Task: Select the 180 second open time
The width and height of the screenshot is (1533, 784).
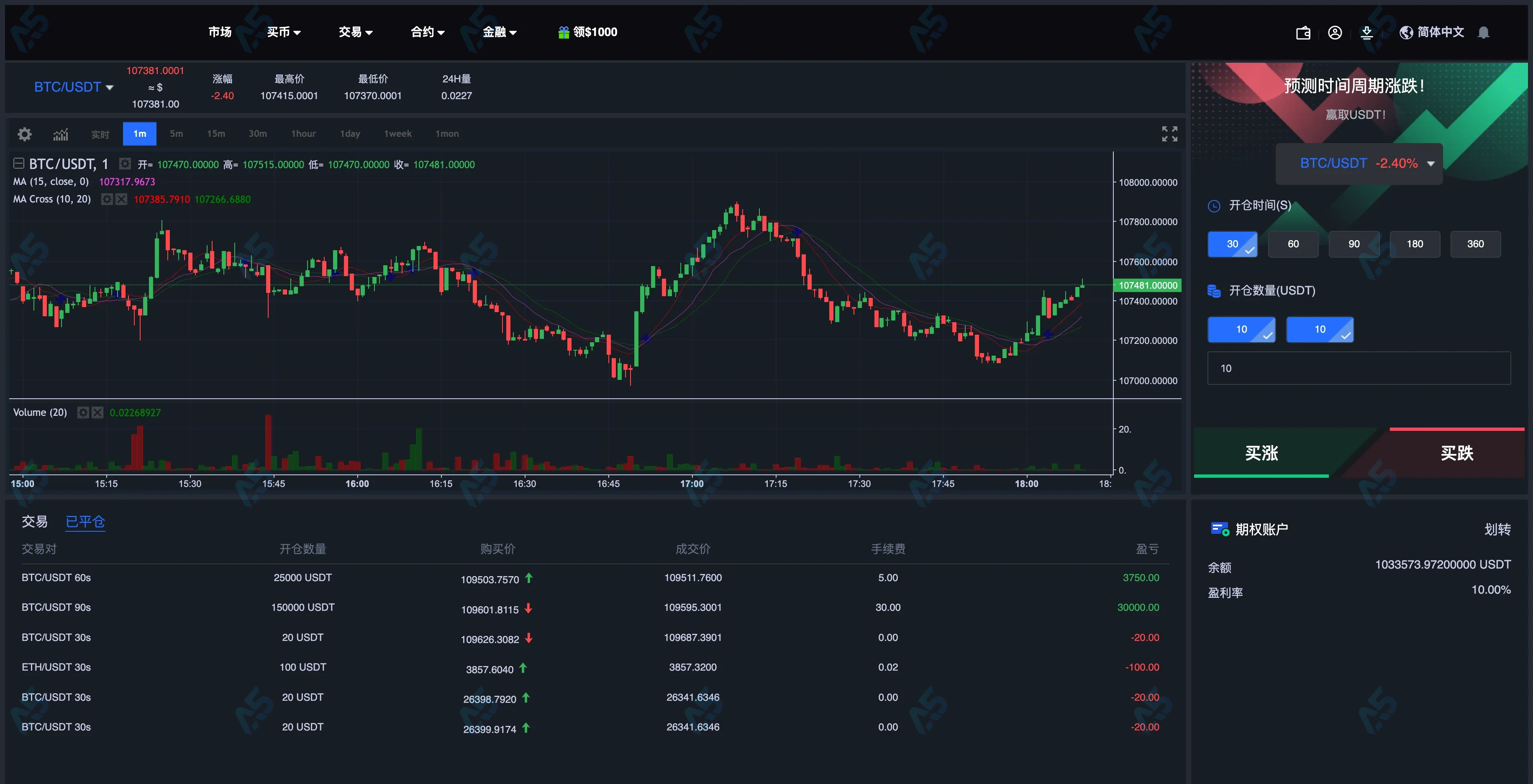Action: click(x=1414, y=244)
